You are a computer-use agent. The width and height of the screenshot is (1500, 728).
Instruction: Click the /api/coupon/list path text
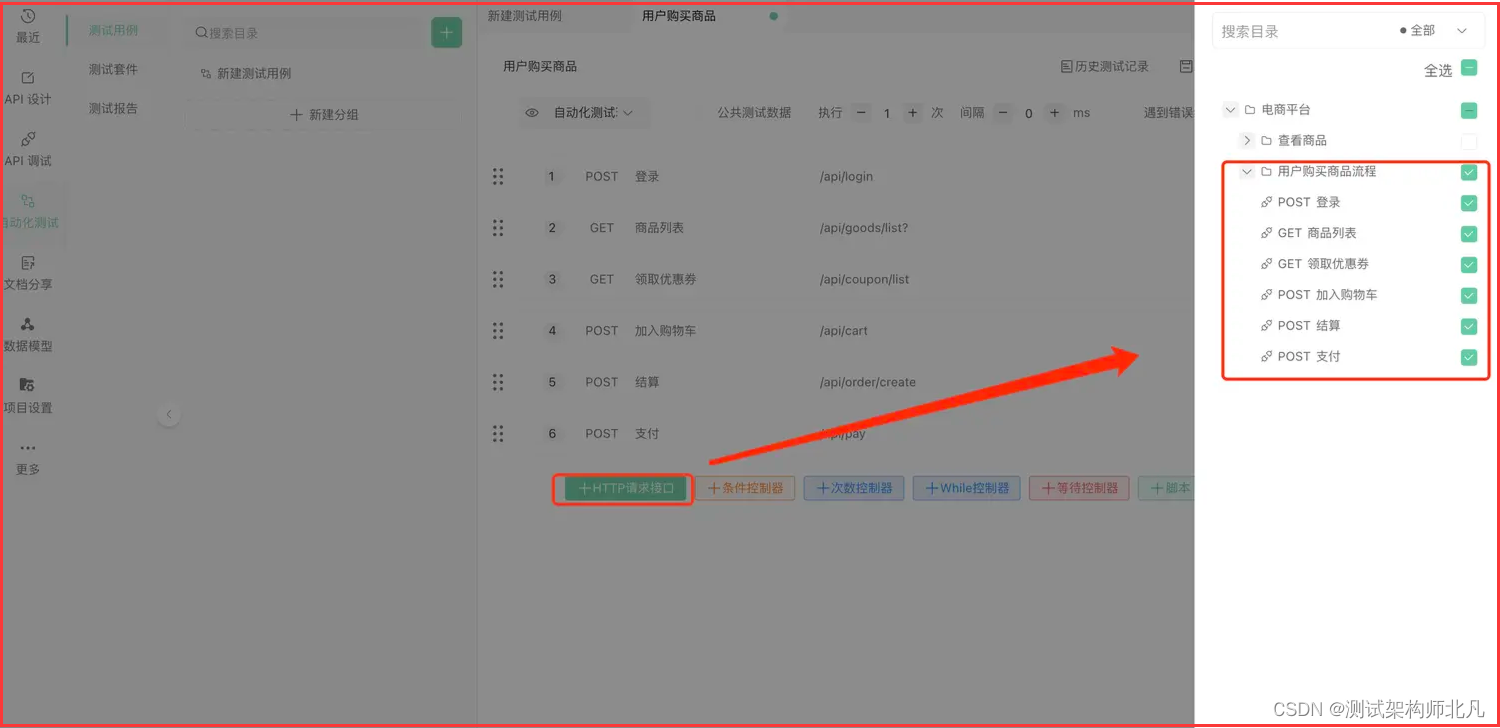point(865,279)
